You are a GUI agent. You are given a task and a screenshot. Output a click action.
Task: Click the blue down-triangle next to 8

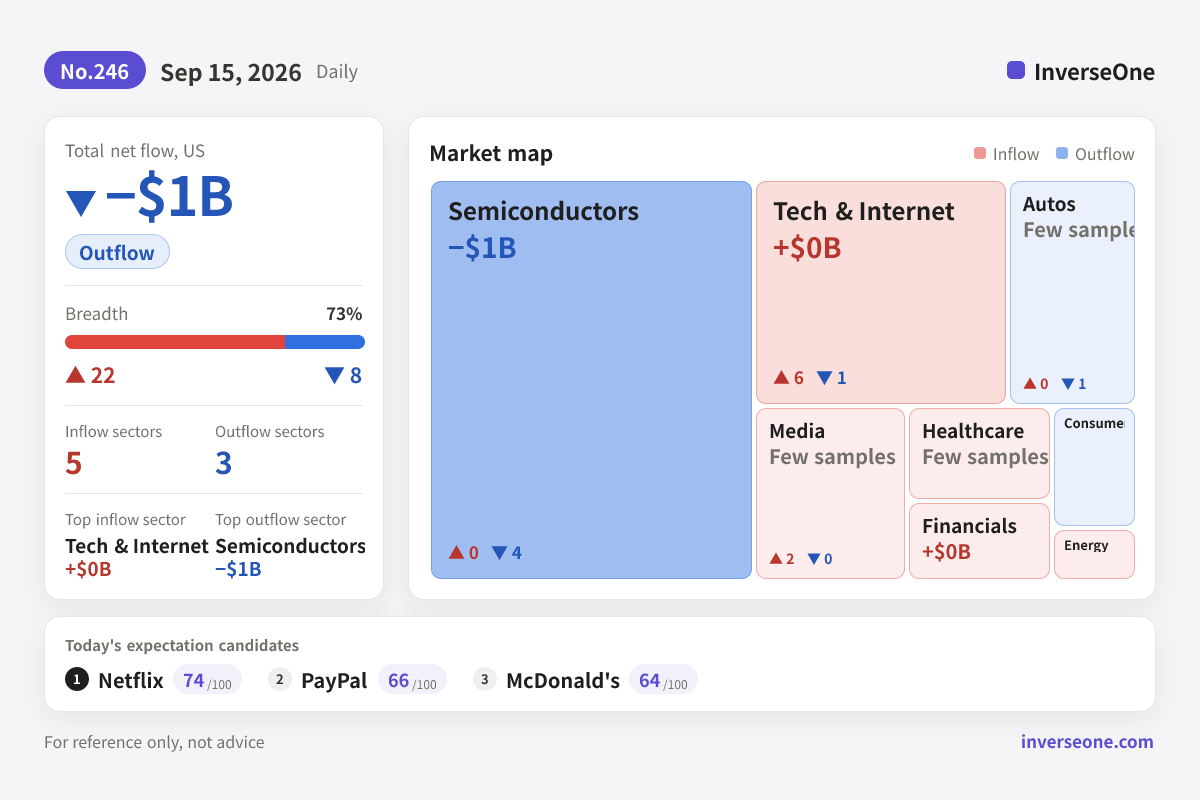click(334, 375)
